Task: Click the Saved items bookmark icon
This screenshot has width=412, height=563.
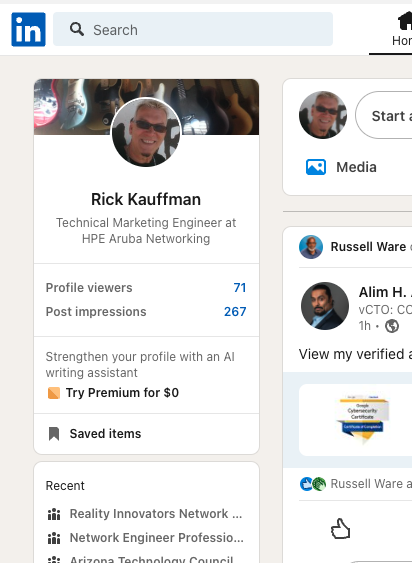Action: pos(54,433)
